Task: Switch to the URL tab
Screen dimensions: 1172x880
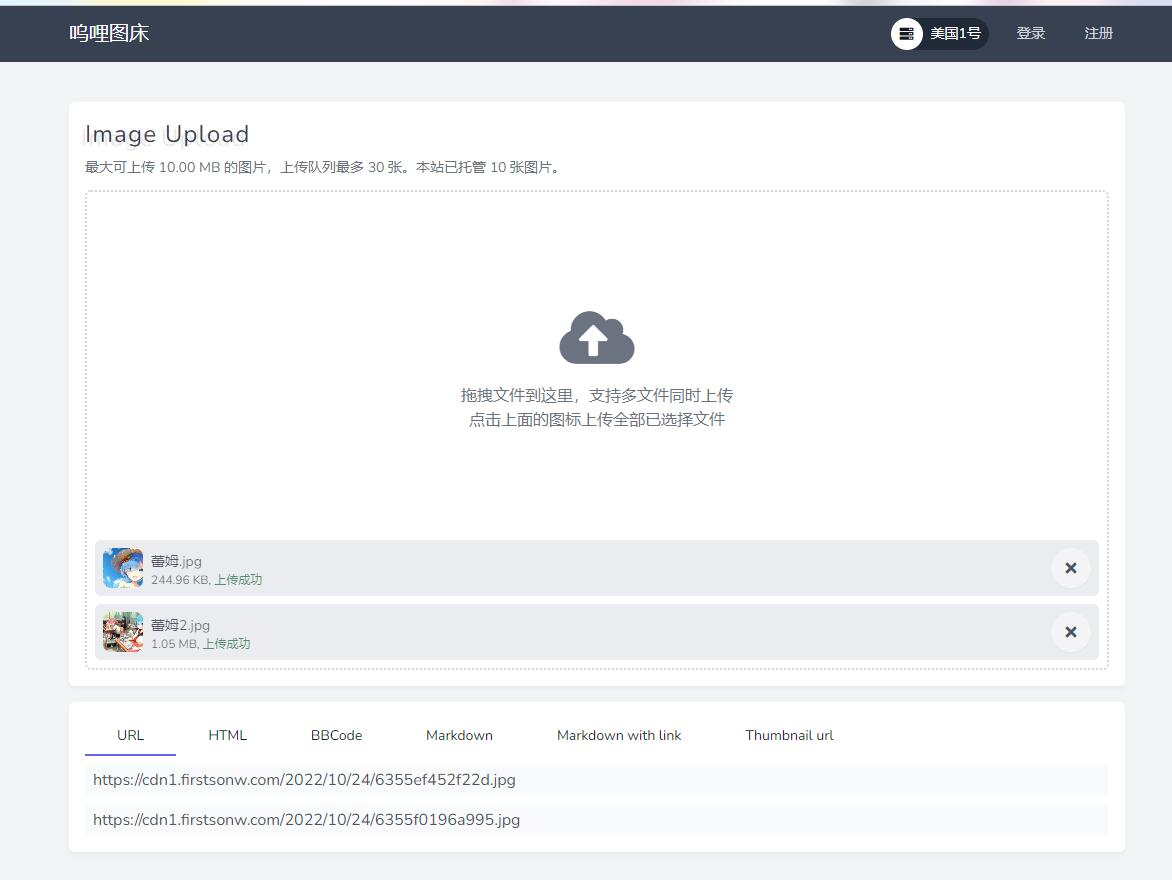Action: coord(130,736)
